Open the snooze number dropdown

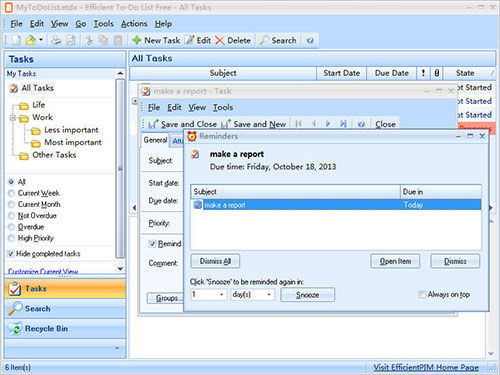click(221, 295)
